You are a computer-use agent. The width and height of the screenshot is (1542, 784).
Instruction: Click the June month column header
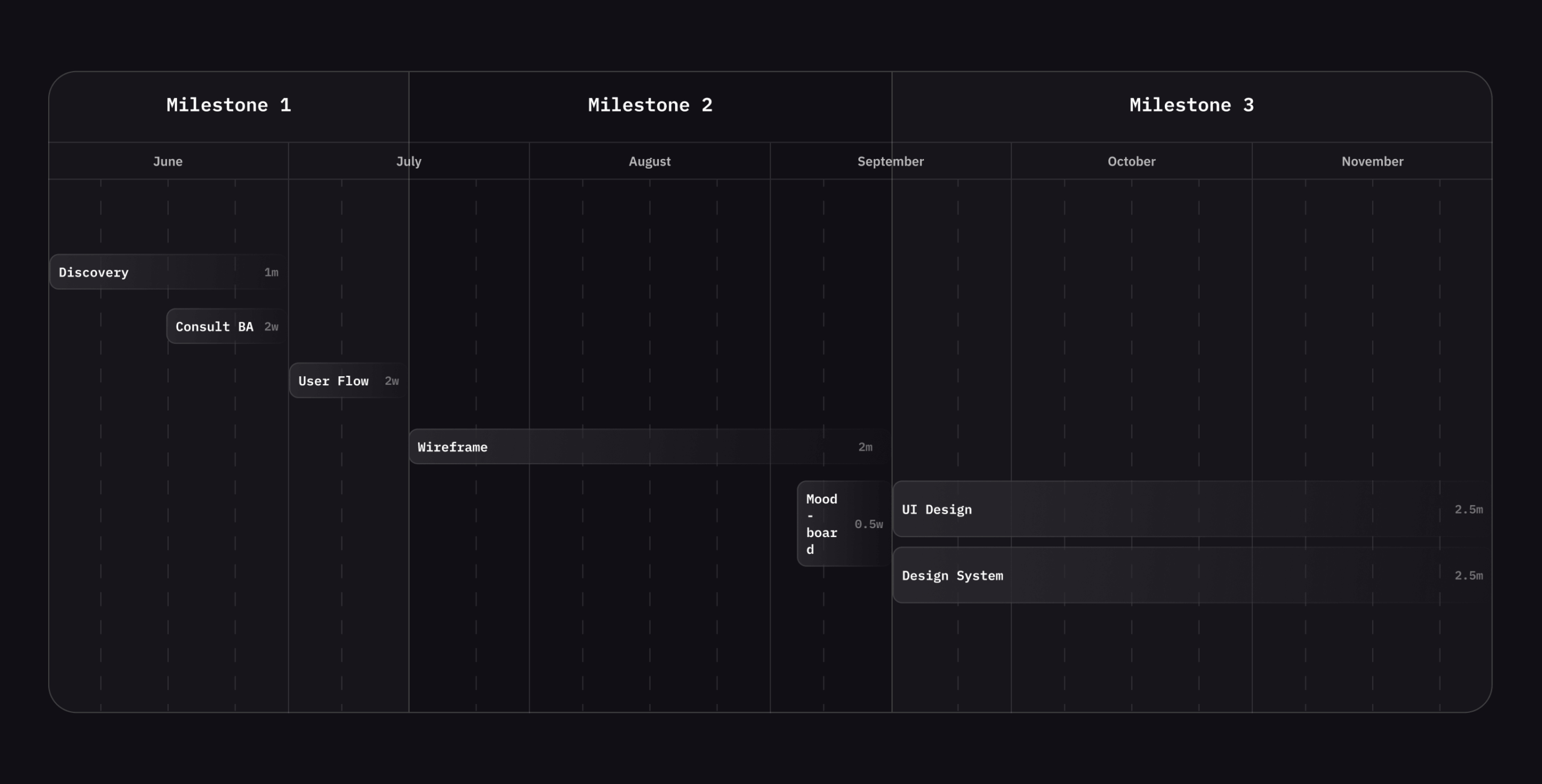(x=168, y=161)
